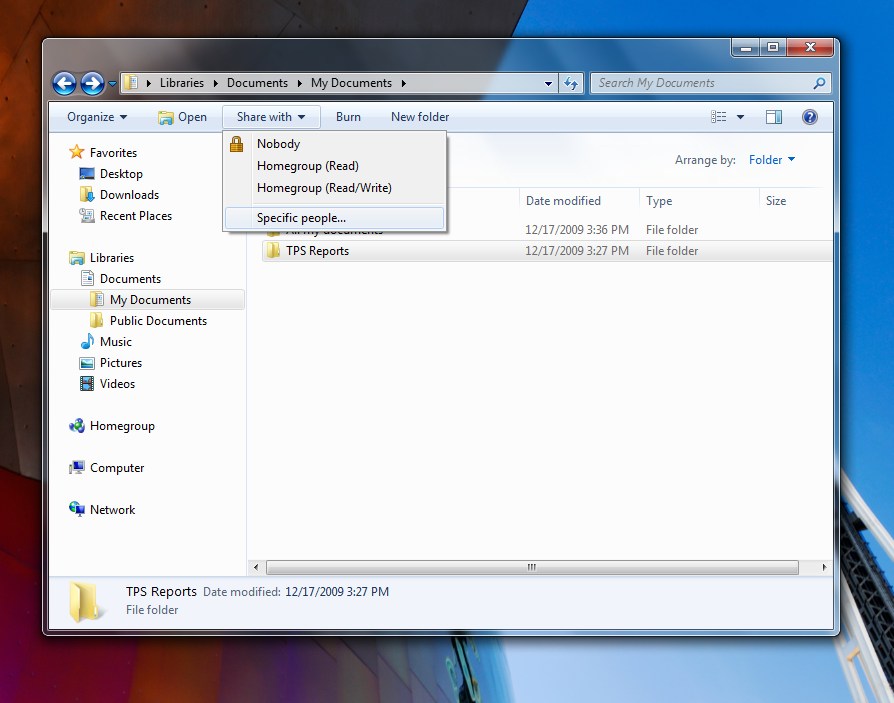Sort by Date modified column header
The height and width of the screenshot is (703, 894).
coord(579,201)
